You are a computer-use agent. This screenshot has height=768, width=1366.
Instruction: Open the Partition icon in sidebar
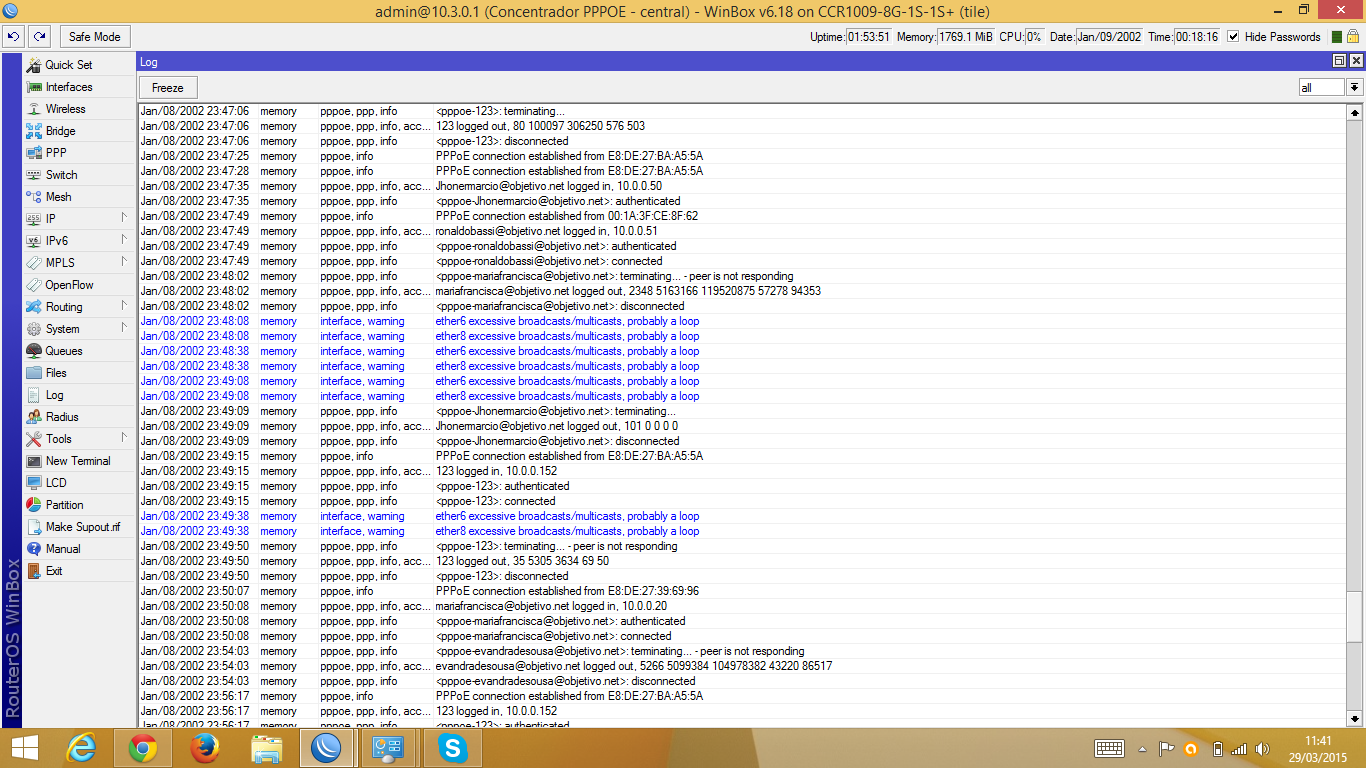tap(35, 505)
